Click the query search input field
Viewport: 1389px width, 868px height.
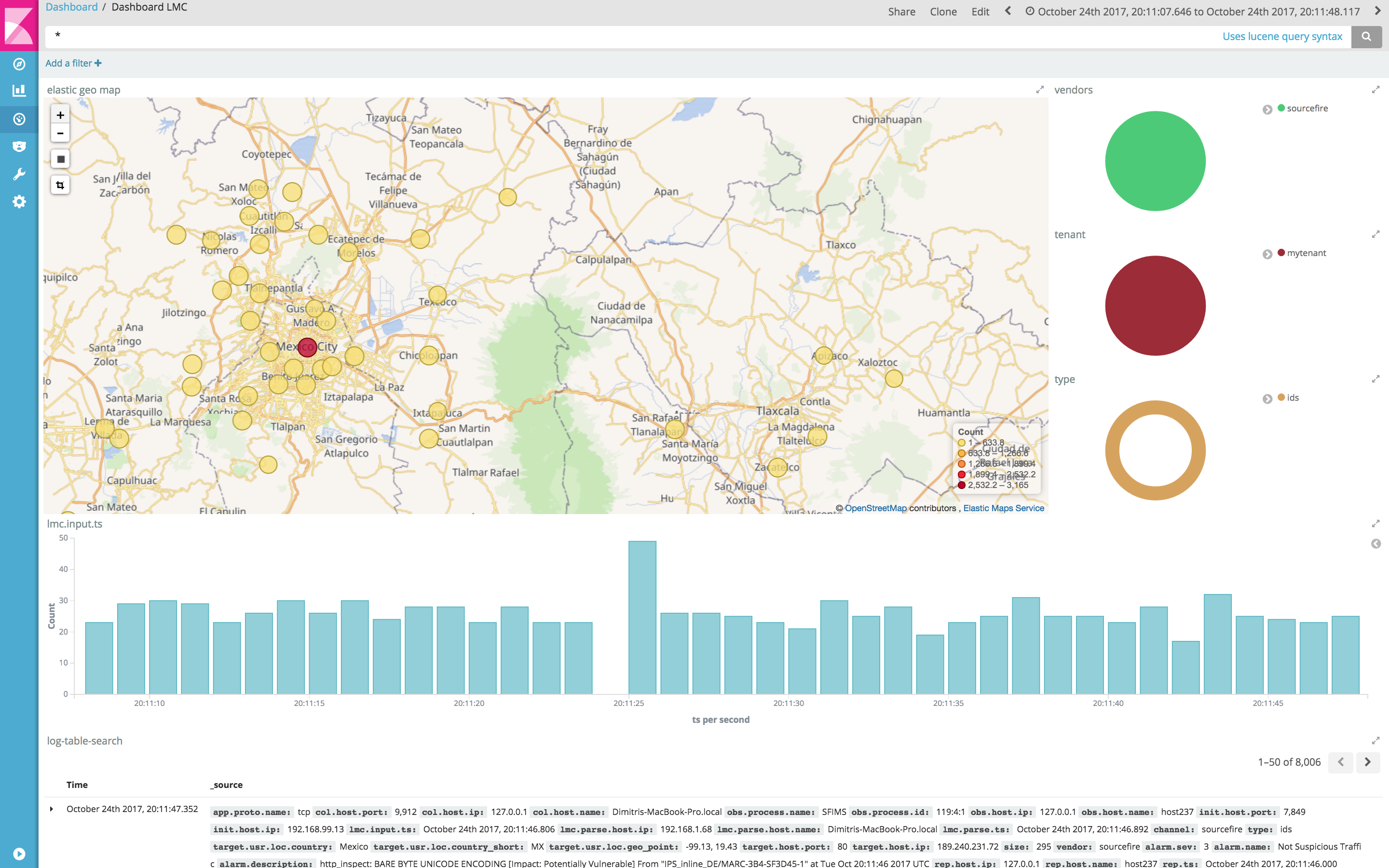click(631, 36)
